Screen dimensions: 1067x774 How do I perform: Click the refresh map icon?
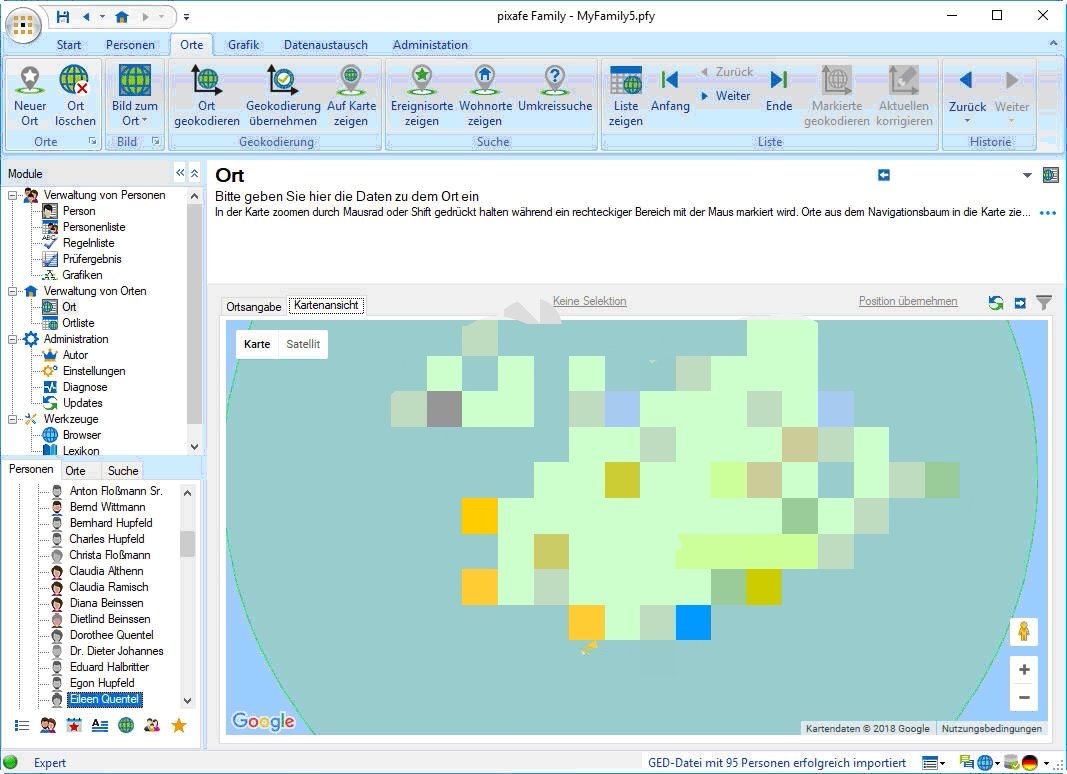click(996, 303)
